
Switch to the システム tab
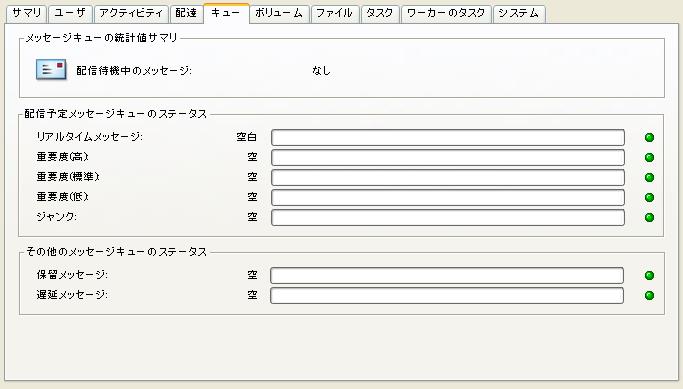[x=519, y=14]
